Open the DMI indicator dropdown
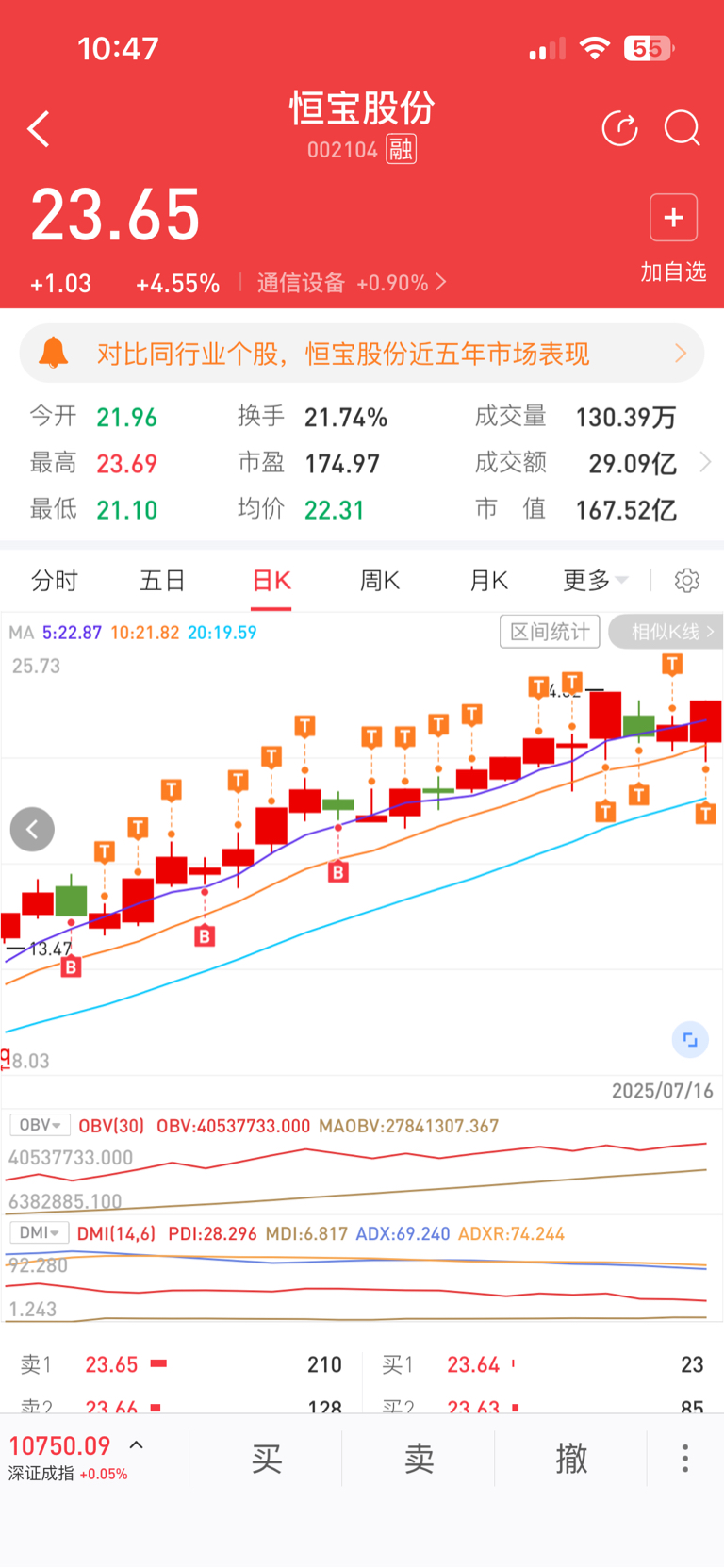724x1568 pixels. tap(39, 1232)
